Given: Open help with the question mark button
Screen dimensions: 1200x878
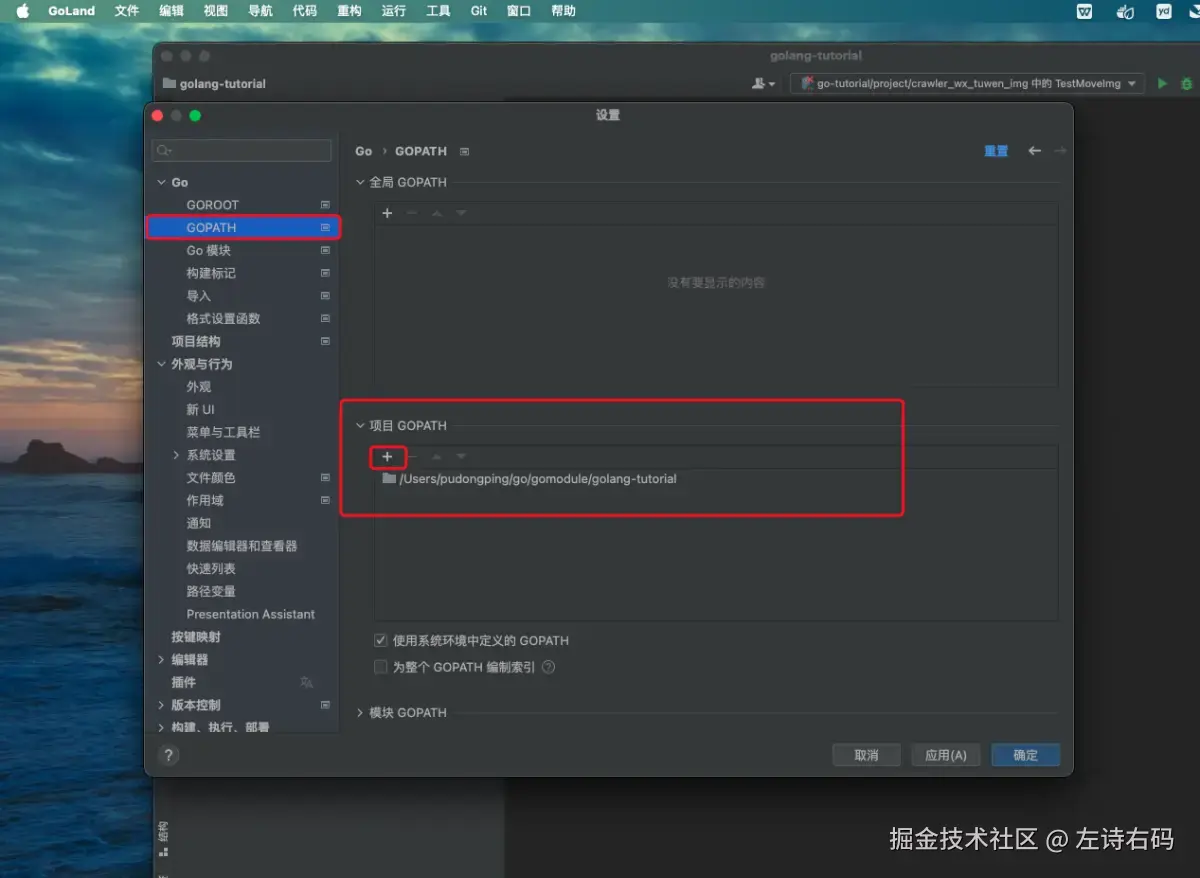Looking at the screenshot, I should point(169,755).
